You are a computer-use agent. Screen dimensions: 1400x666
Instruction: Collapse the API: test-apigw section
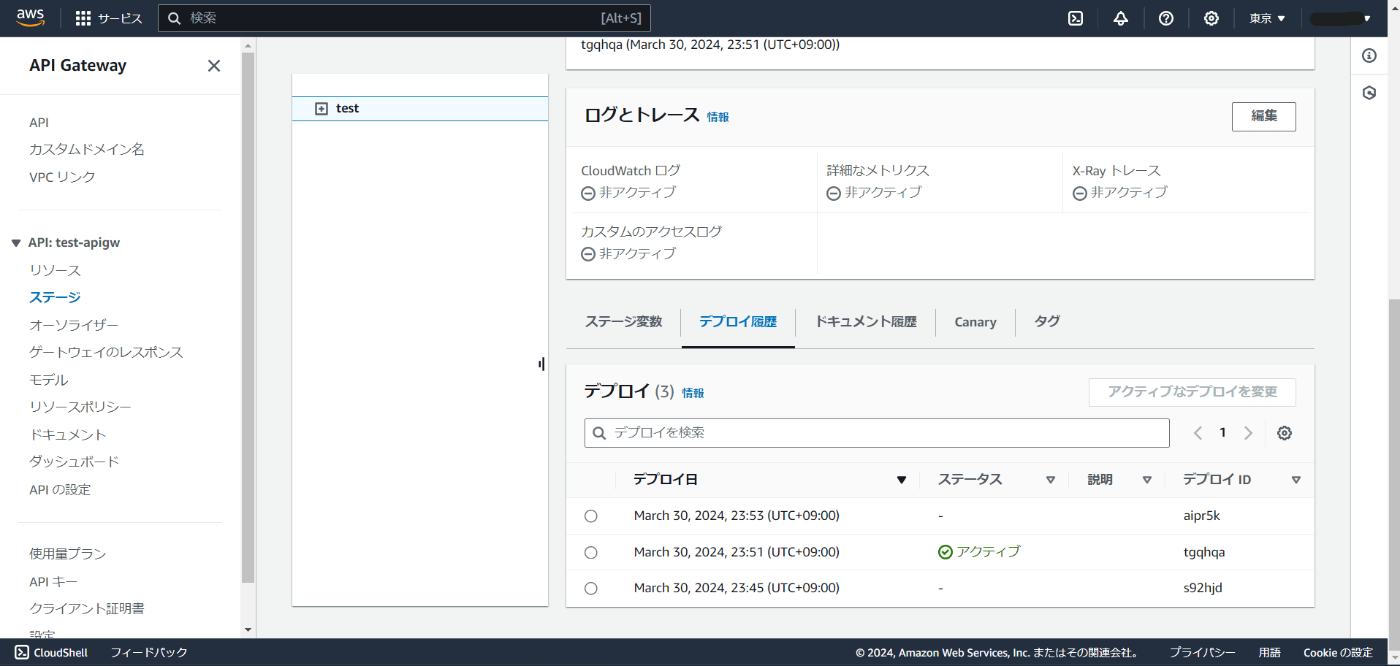point(16,243)
